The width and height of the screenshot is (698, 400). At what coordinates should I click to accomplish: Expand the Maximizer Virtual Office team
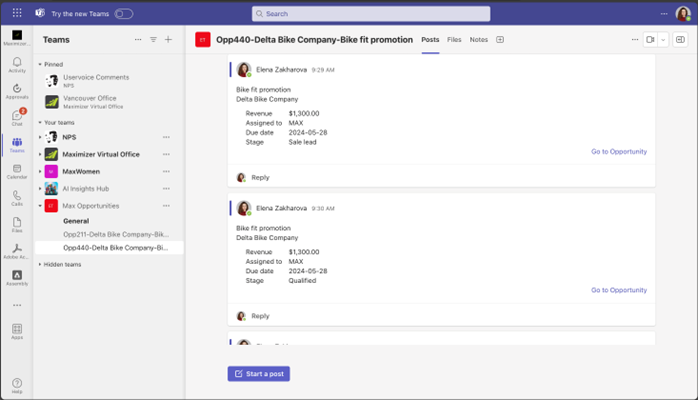(40, 154)
